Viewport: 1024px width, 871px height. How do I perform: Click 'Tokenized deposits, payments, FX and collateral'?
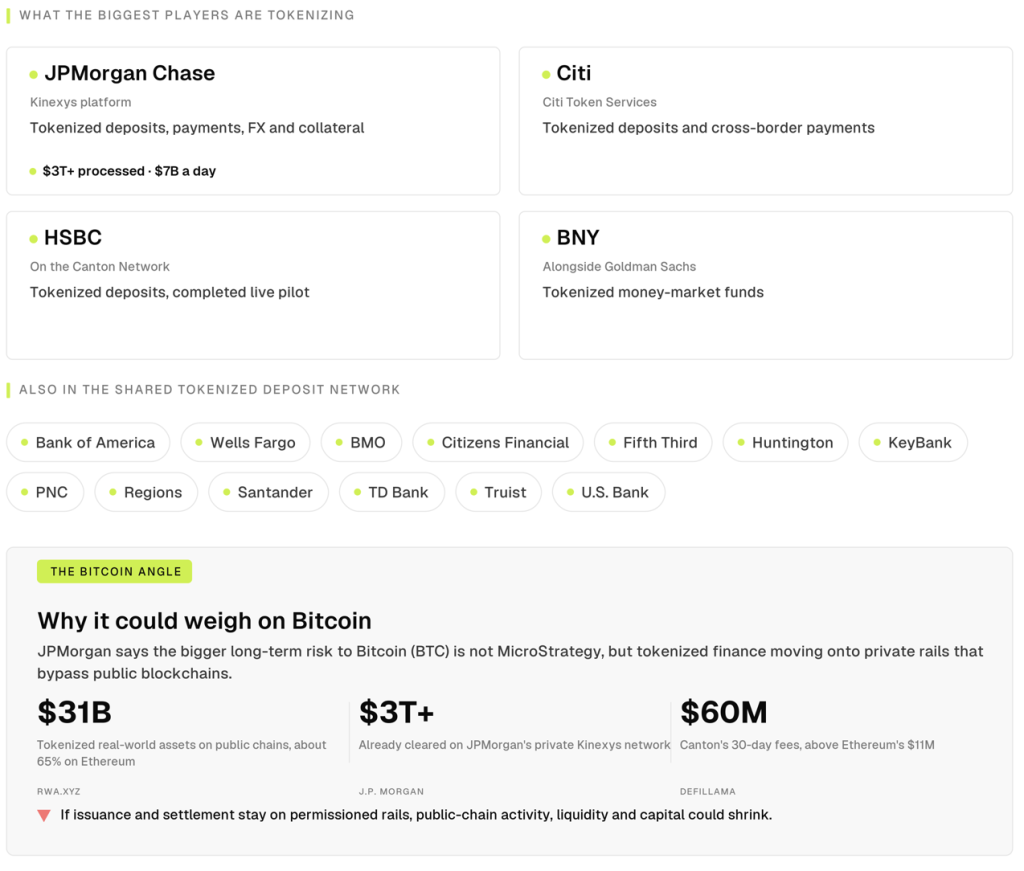197,128
